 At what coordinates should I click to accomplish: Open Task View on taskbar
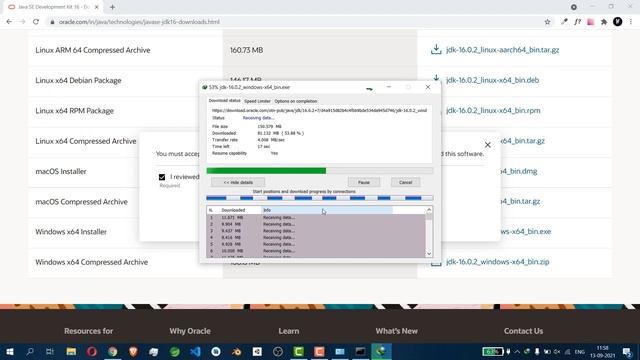50,351
